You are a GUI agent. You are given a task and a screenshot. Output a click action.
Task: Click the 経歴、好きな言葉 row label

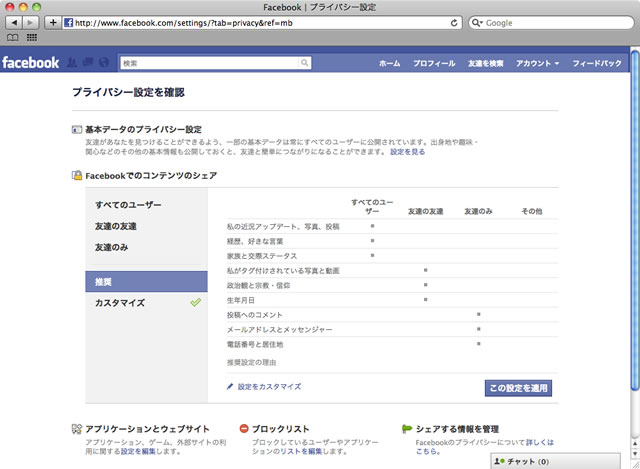(x=255, y=241)
